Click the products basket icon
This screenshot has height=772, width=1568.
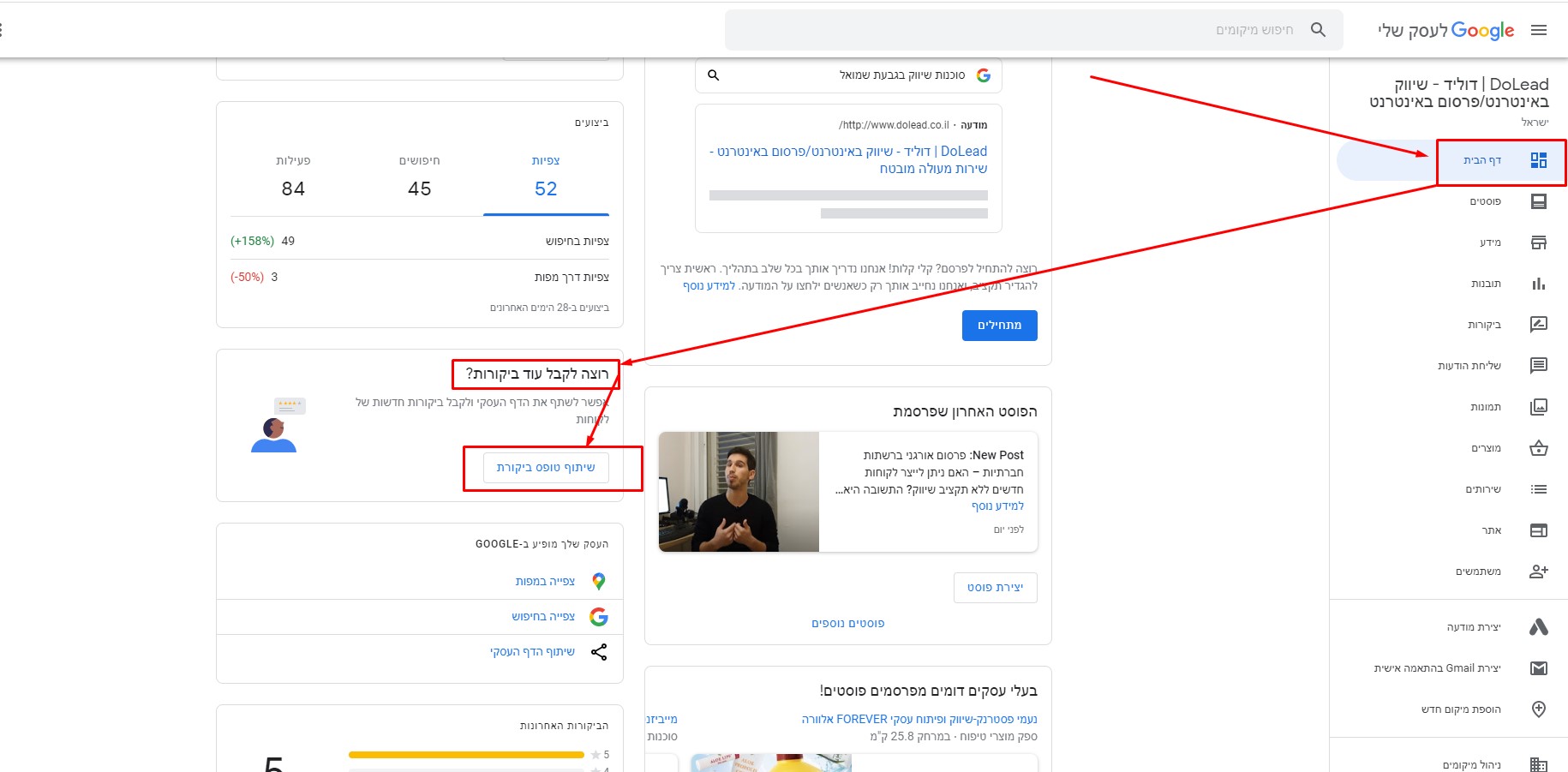coord(1539,448)
